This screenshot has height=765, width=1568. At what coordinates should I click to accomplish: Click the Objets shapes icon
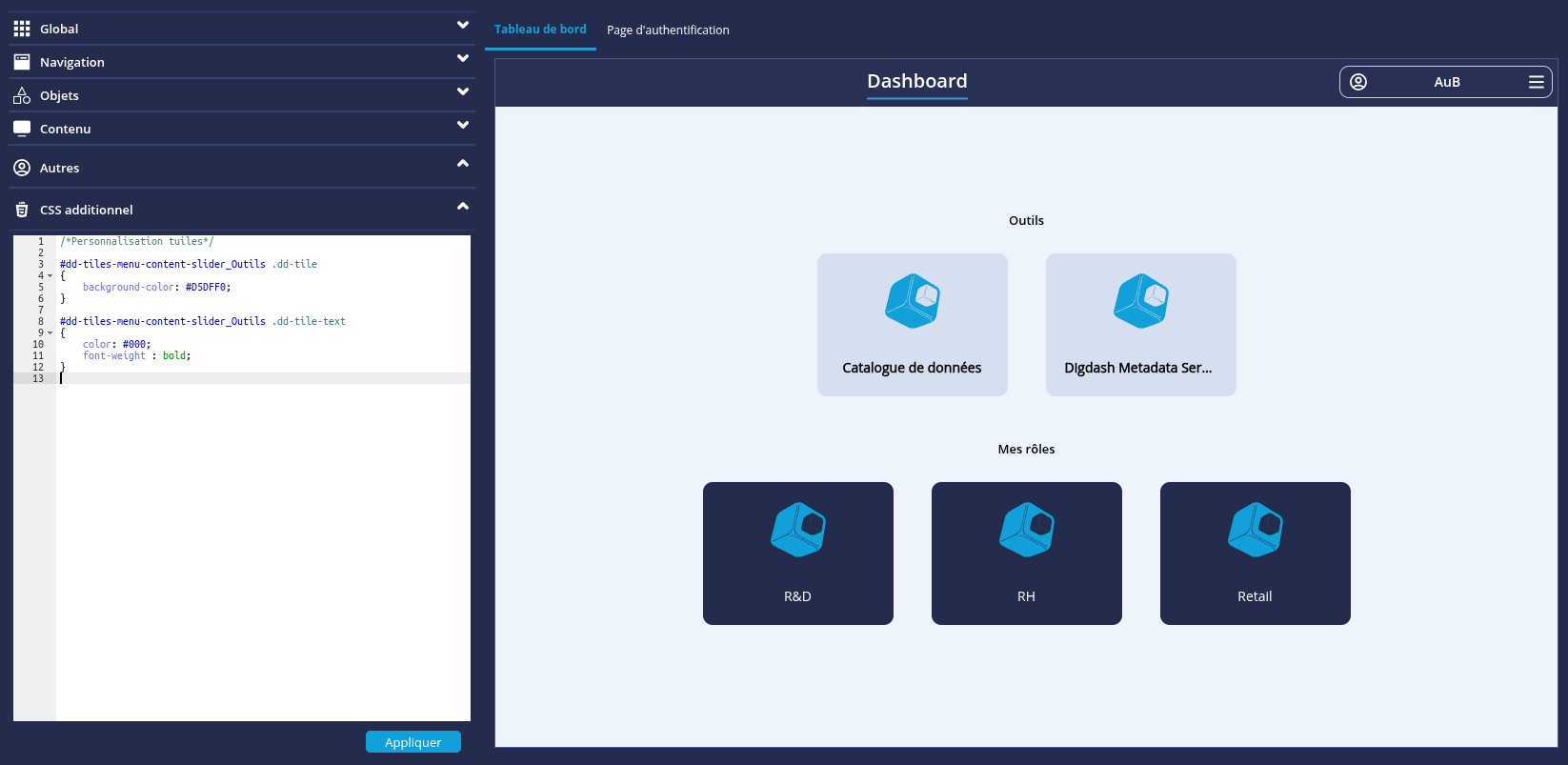(22, 95)
